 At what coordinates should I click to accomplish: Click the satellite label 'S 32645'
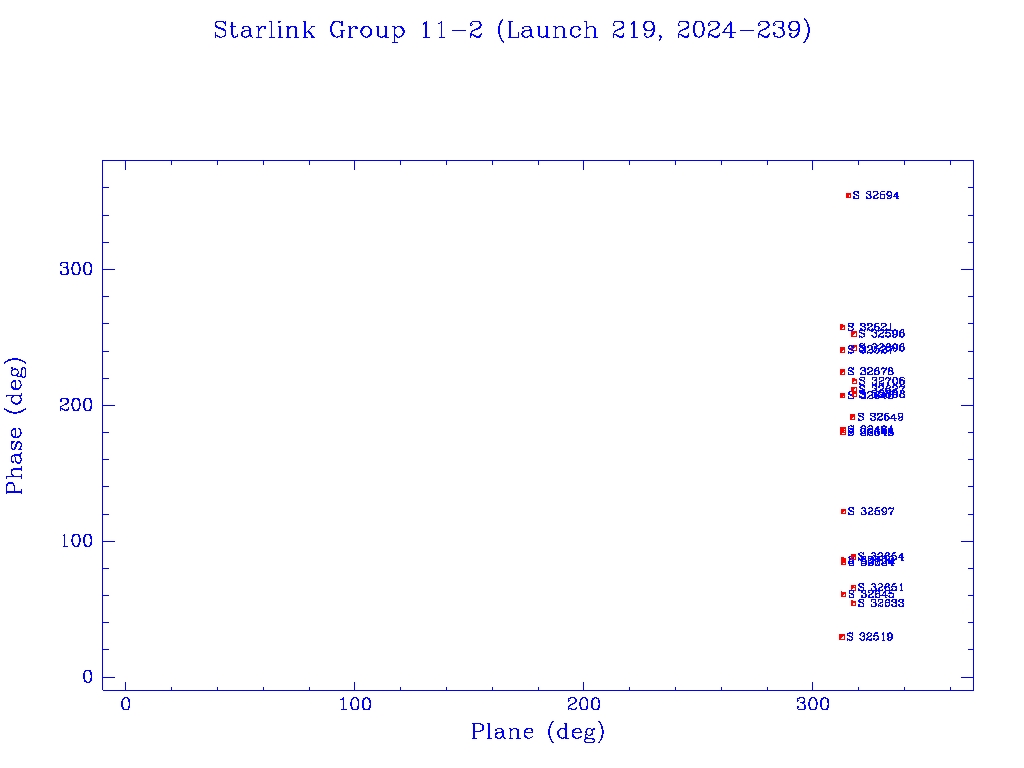(871, 594)
